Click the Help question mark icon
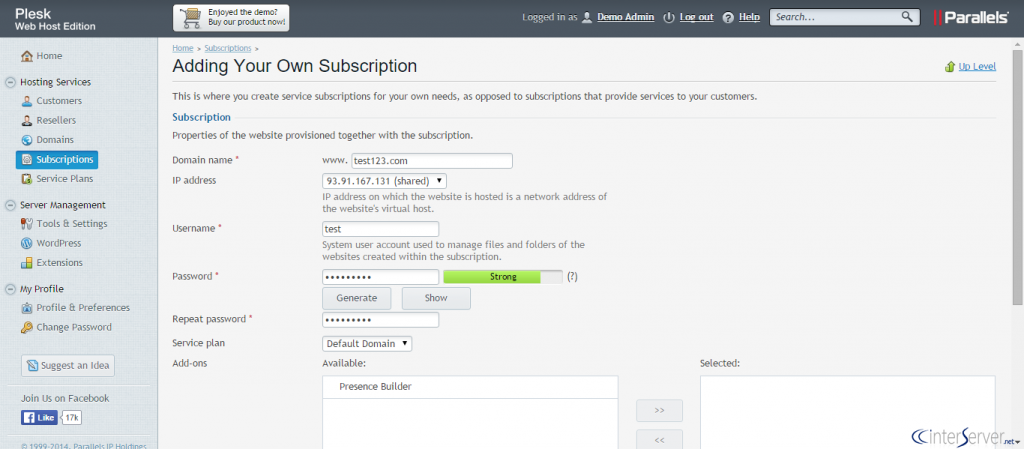Viewport: 1024px width, 449px height. pyautogui.click(x=729, y=18)
